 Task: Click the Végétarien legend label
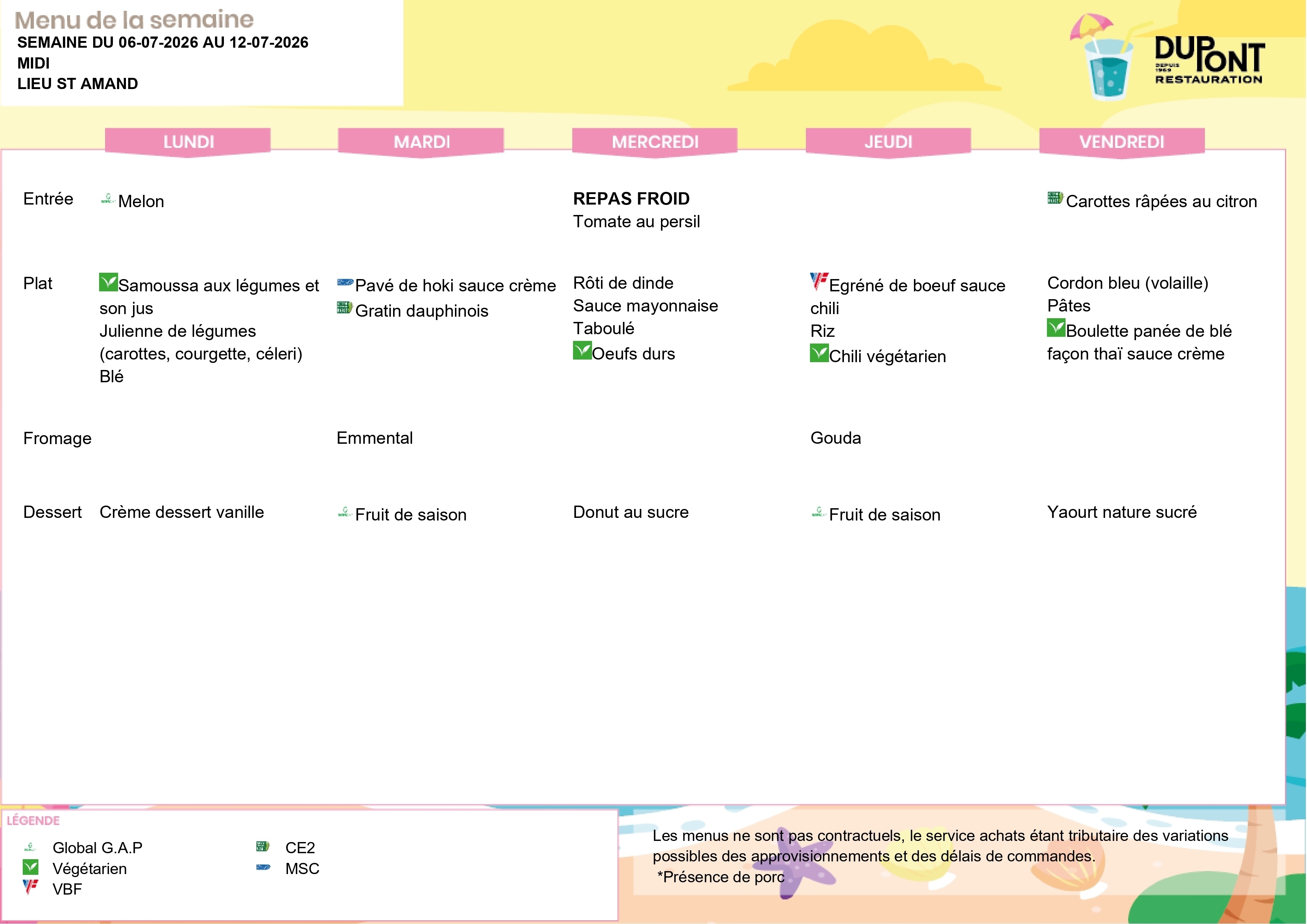point(89,869)
